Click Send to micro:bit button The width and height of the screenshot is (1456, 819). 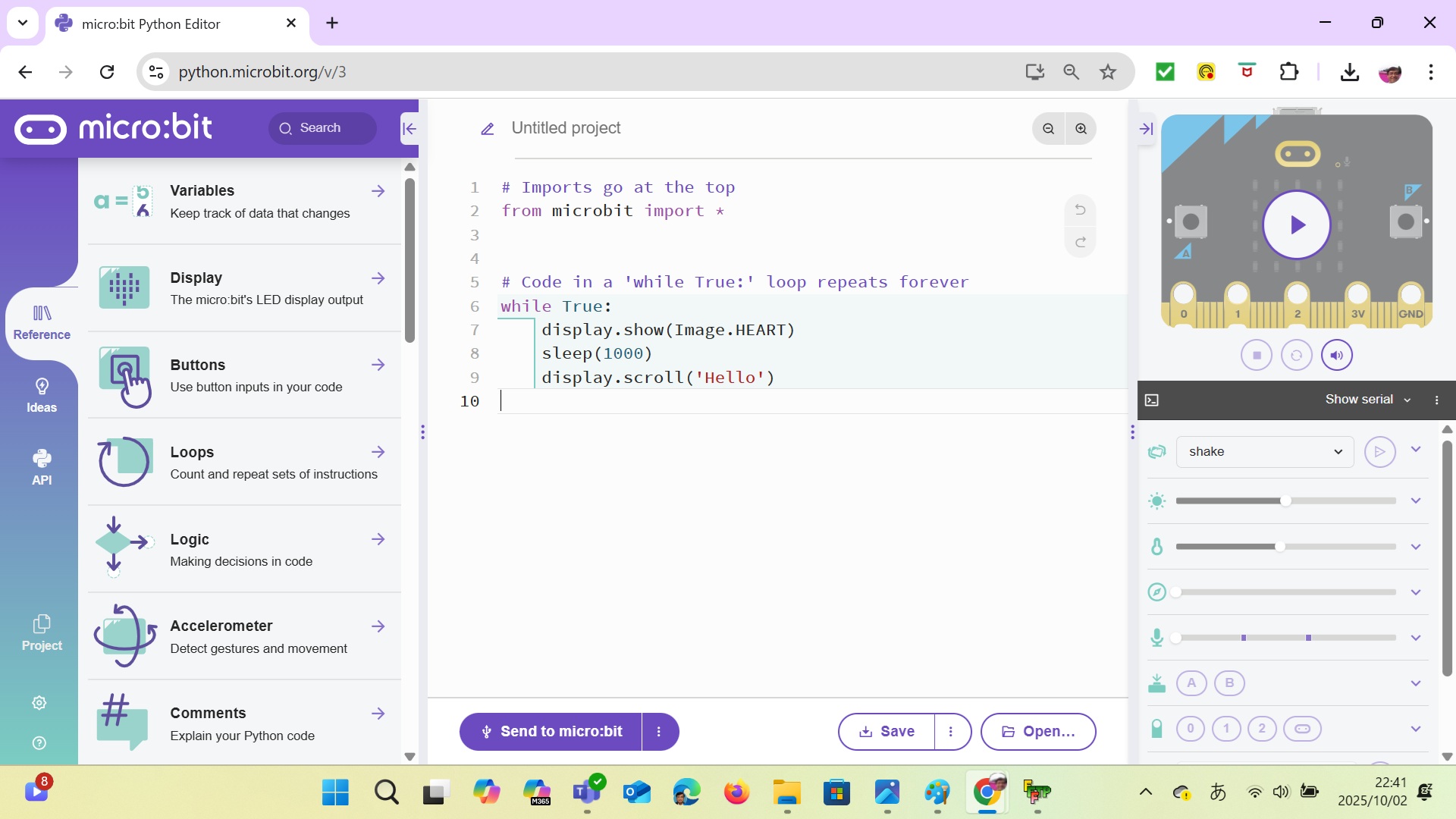click(x=551, y=732)
